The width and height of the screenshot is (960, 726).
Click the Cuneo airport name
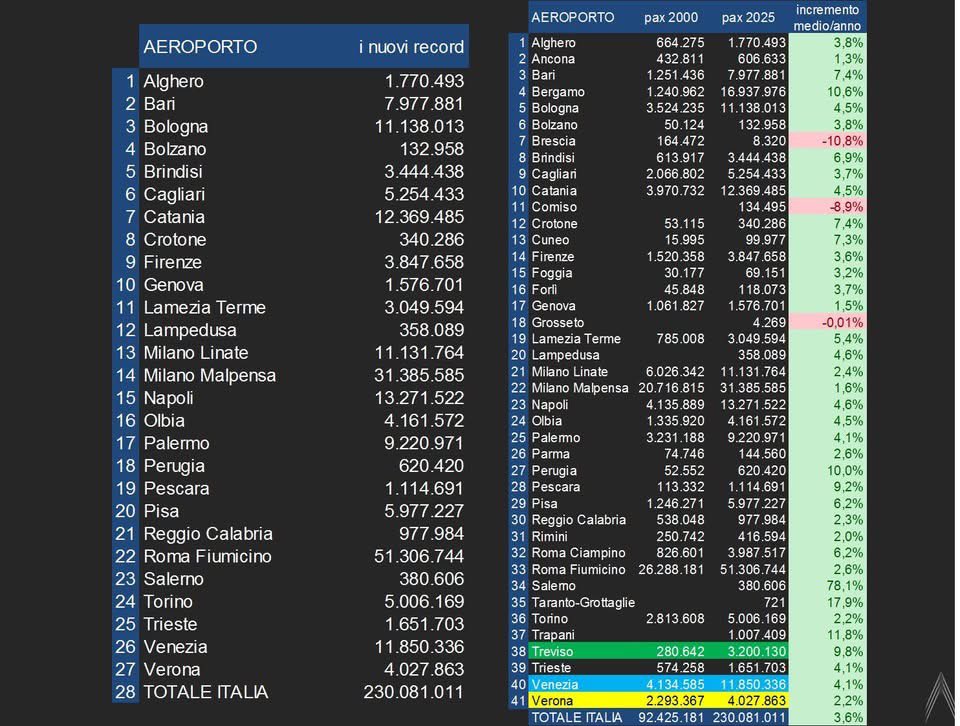(x=550, y=241)
